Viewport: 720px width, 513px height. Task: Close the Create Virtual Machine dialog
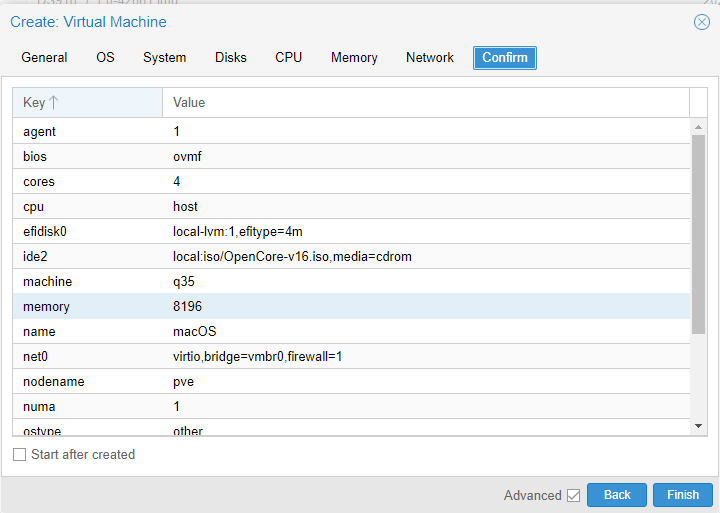[x=701, y=22]
